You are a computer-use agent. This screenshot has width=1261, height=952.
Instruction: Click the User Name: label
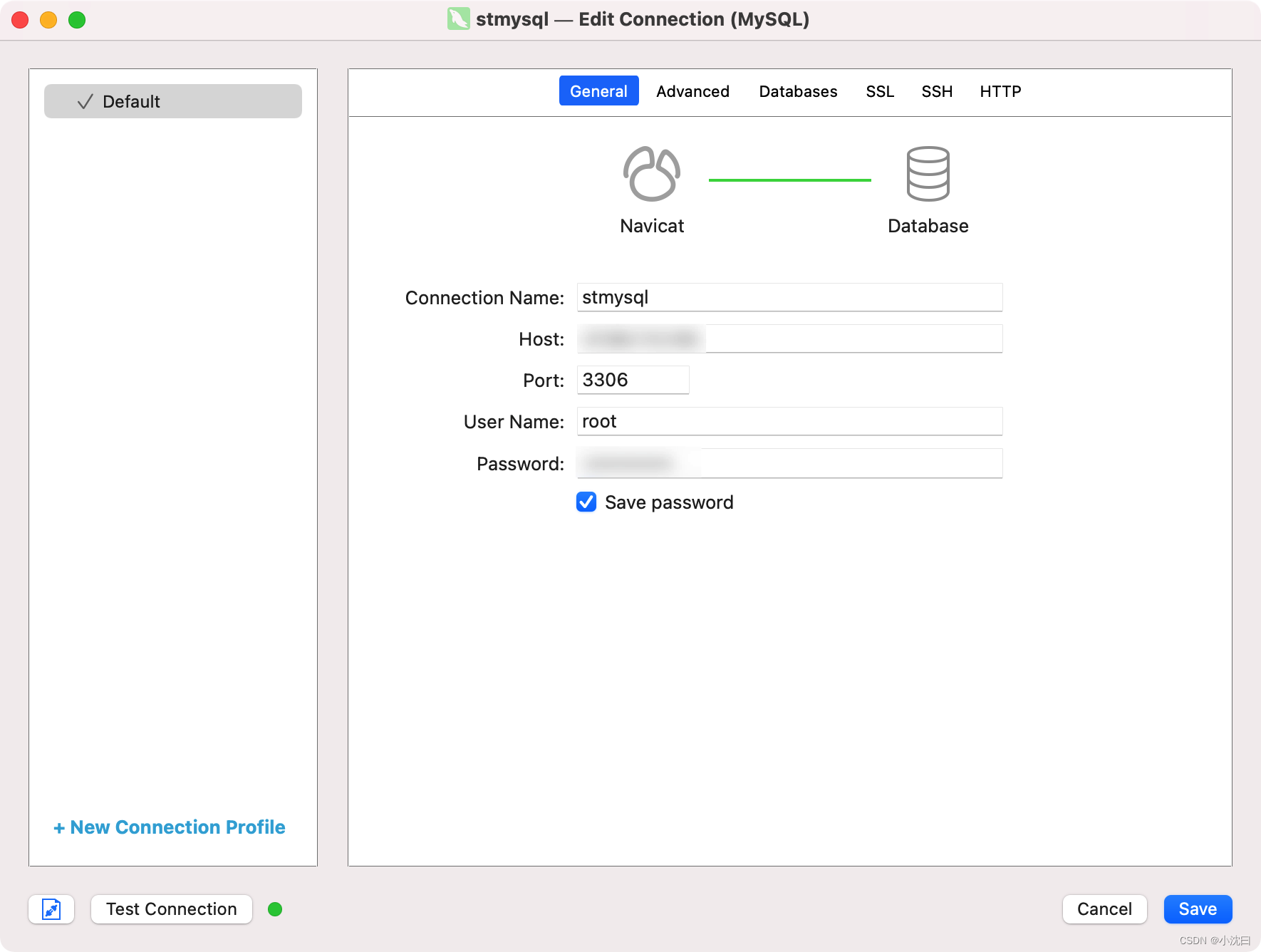click(x=514, y=422)
